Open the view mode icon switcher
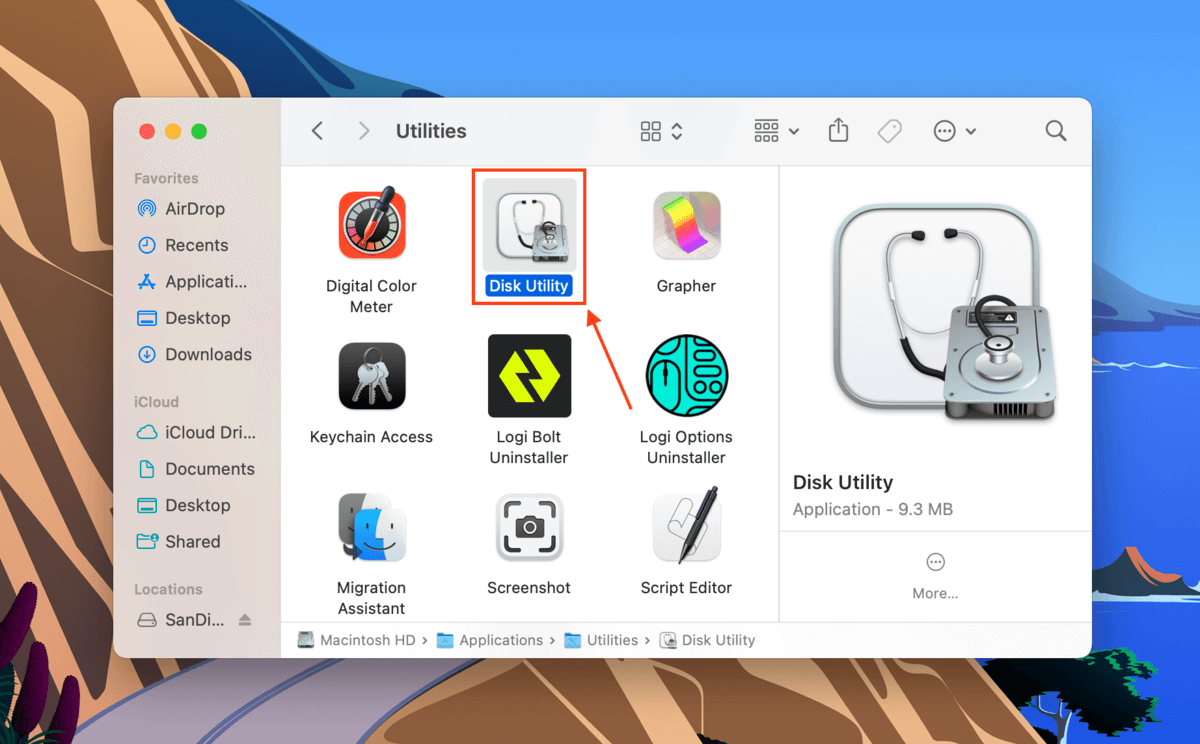 click(661, 131)
